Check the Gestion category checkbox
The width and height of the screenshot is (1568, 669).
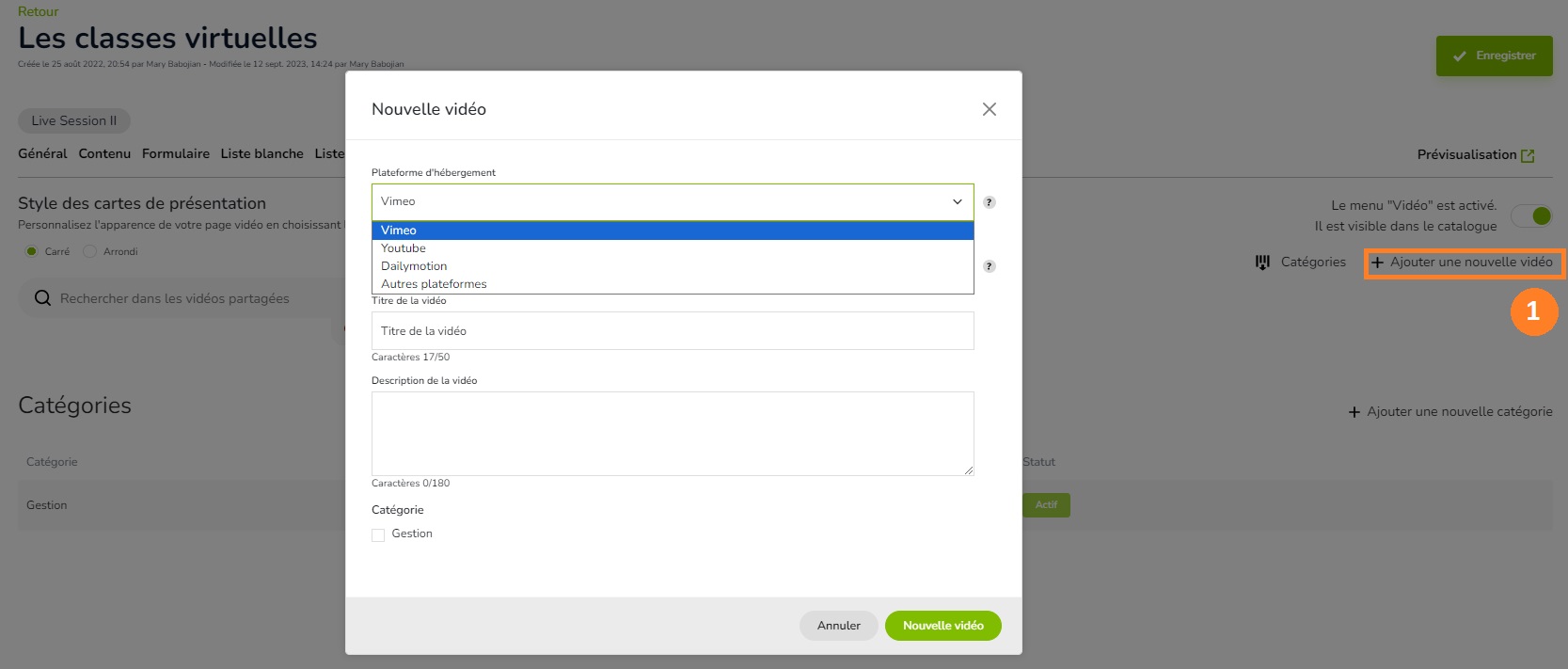click(378, 534)
